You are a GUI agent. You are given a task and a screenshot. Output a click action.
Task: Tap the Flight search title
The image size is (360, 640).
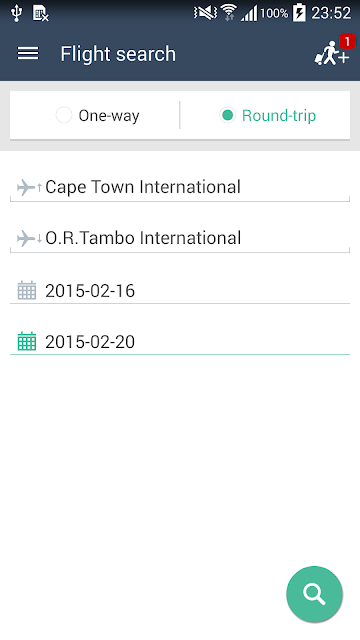coord(118,54)
